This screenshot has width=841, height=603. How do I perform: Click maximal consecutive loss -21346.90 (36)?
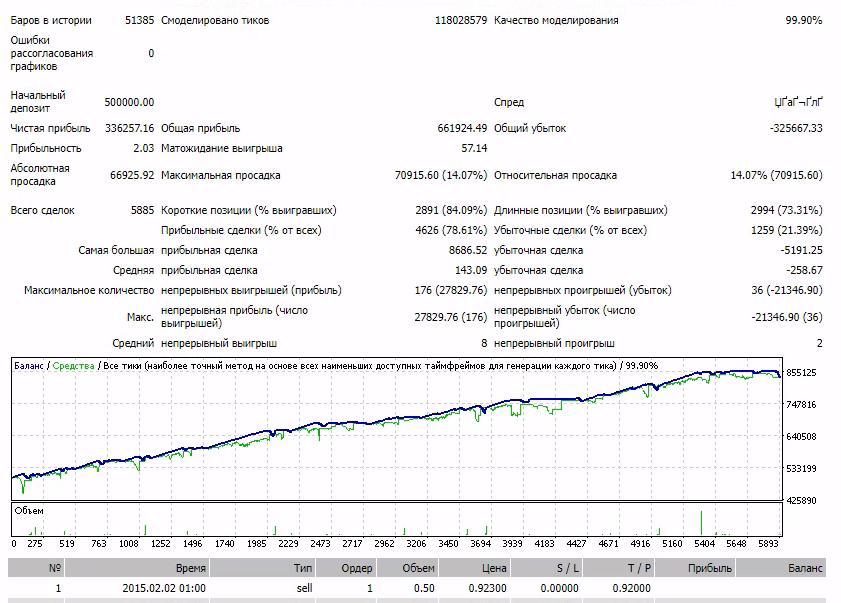786,317
